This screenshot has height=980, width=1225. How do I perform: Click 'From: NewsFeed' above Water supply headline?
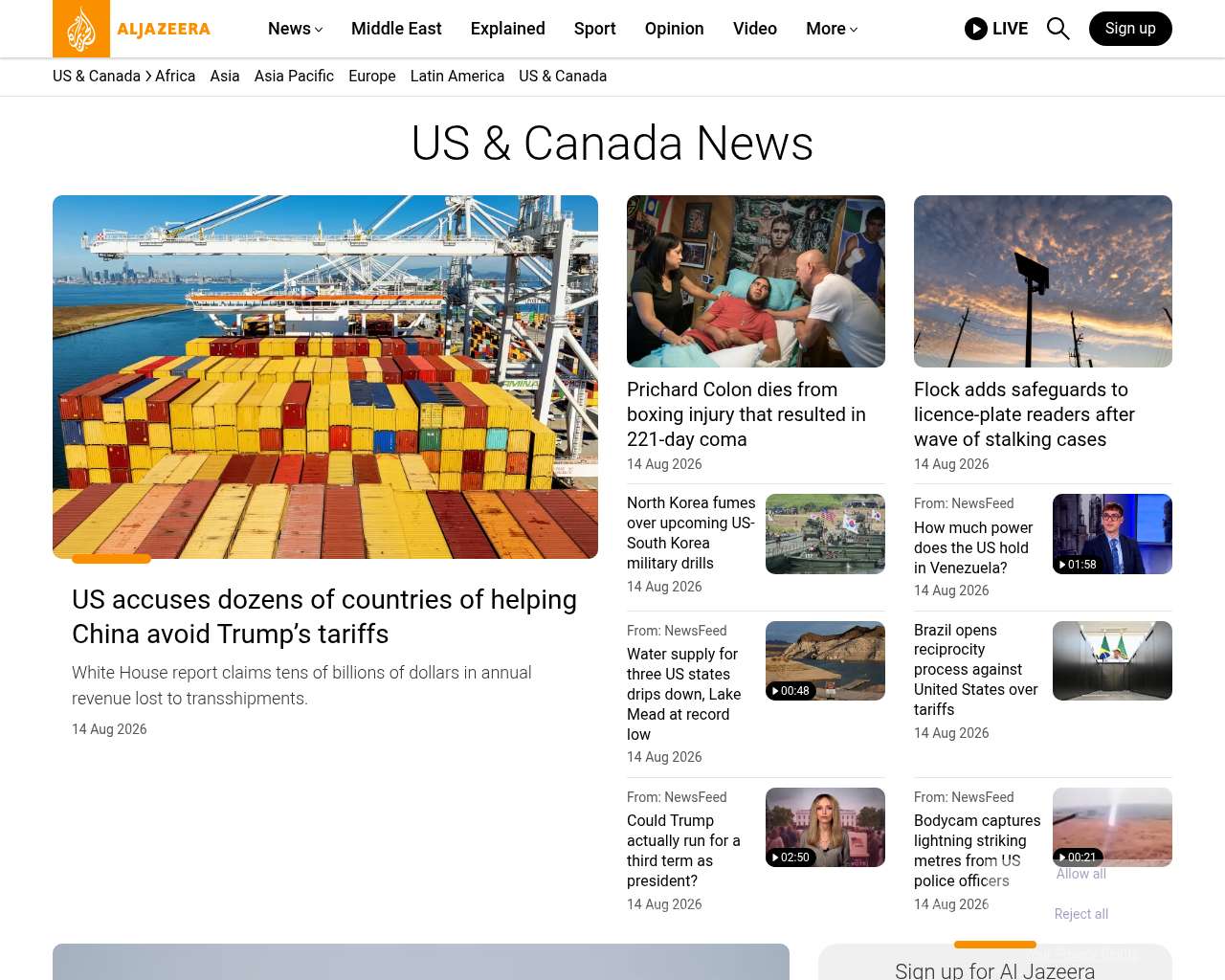[677, 631]
